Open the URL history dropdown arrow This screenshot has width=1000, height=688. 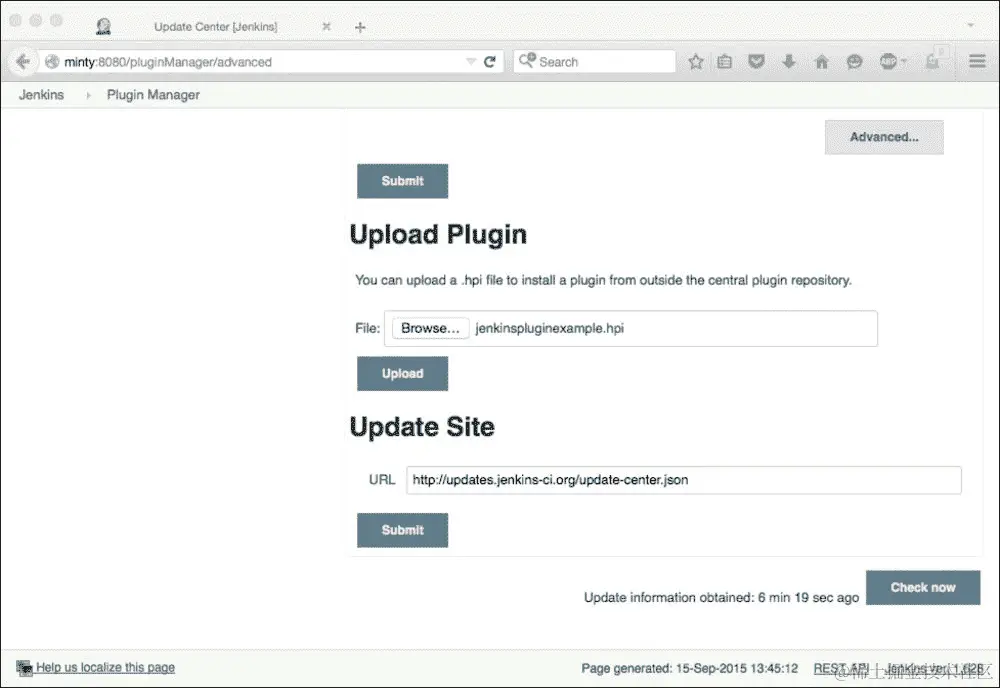tap(471, 62)
